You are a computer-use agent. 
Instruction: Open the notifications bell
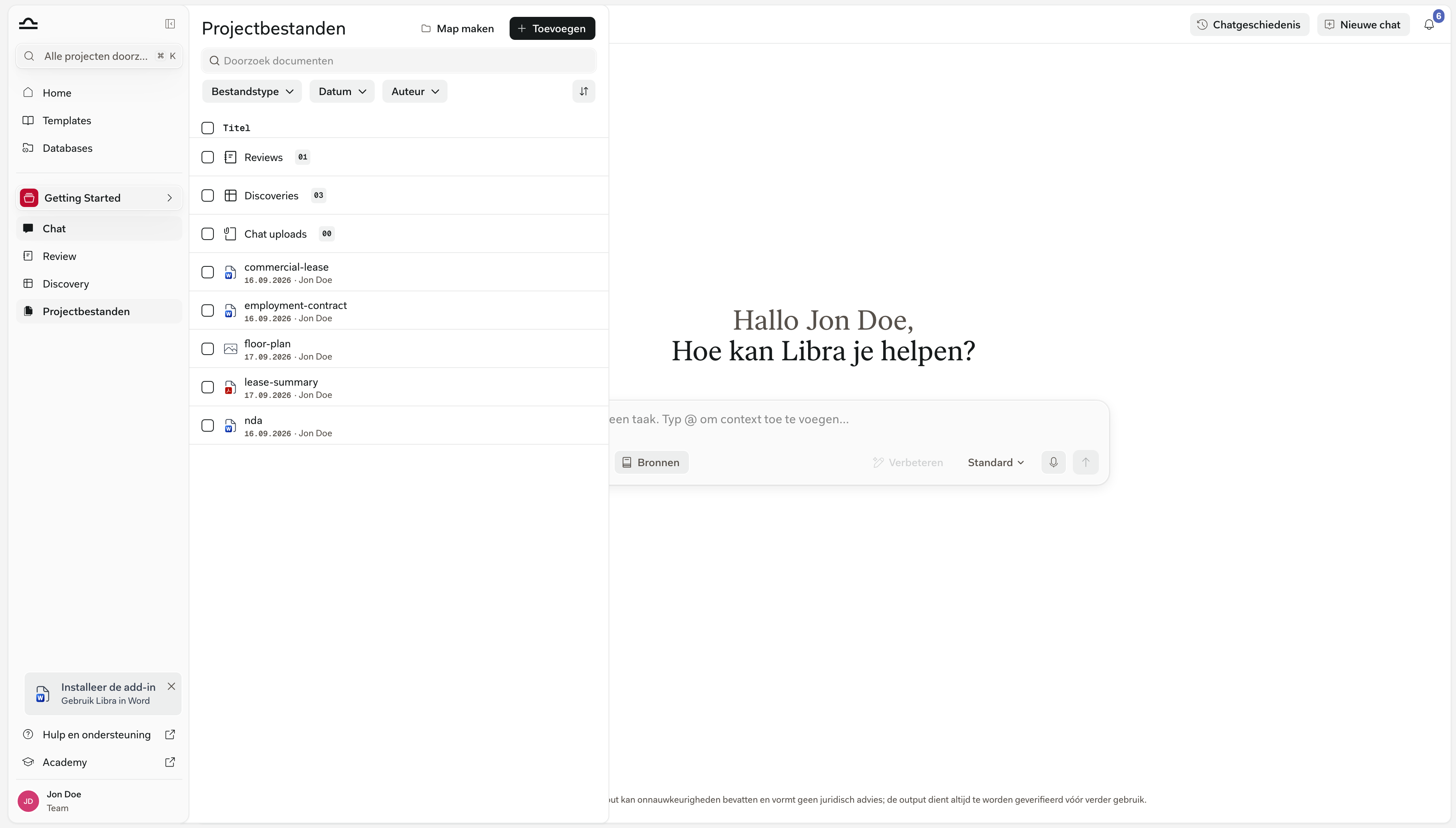(x=1429, y=25)
